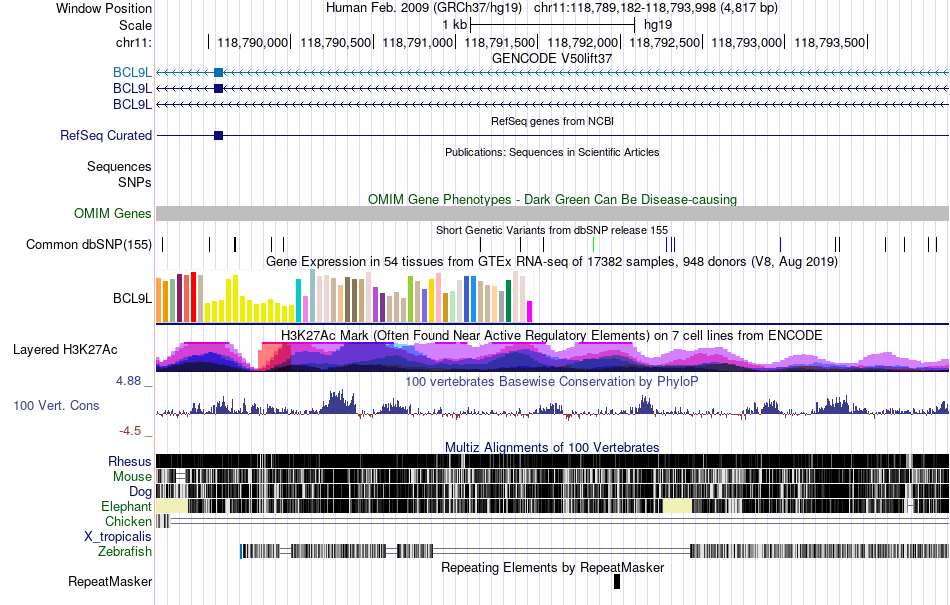Click the red tissue bar in GTEx chart
Screen dimensions: 950x605
coord(193,297)
